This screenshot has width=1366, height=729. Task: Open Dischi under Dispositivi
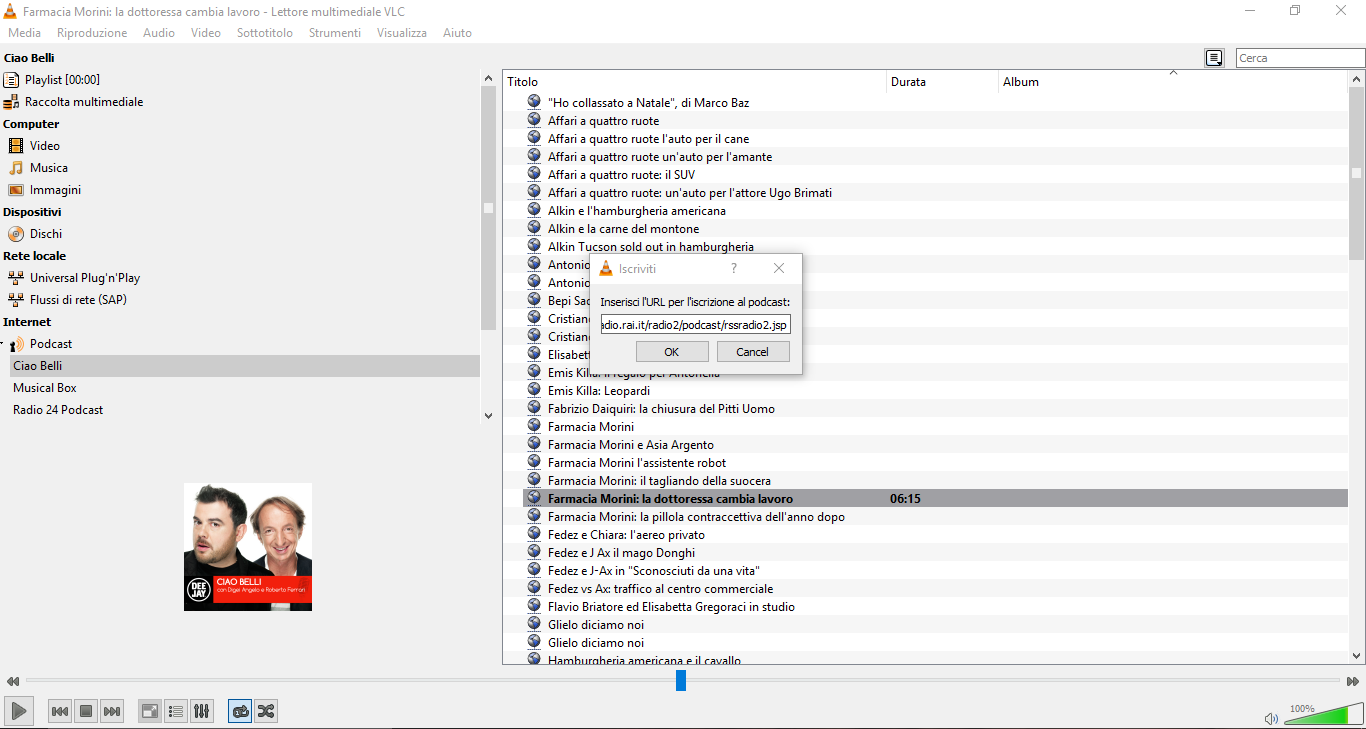[x=46, y=234]
